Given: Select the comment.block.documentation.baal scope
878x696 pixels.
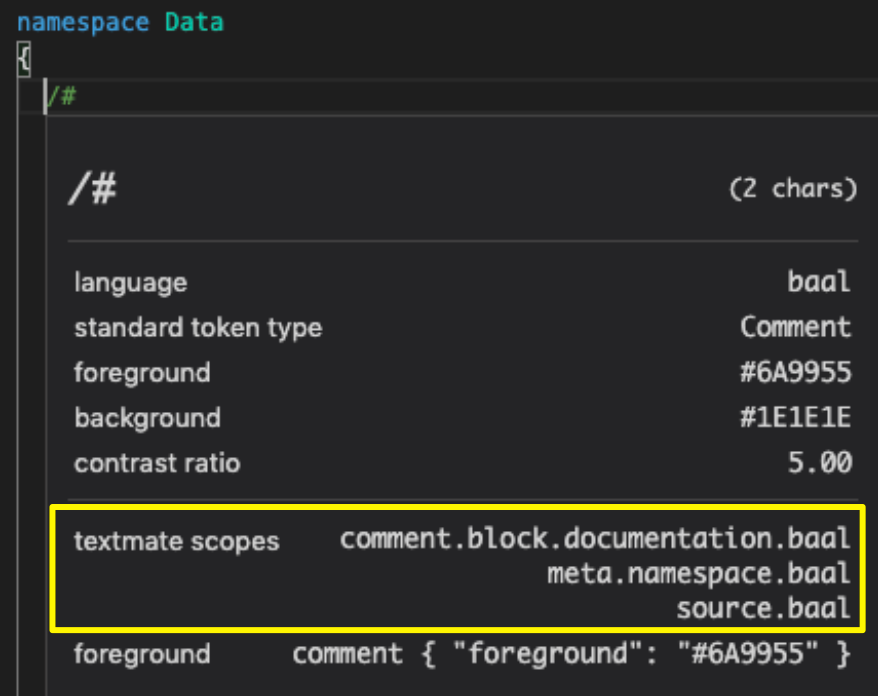Looking at the screenshot, I should [595, 539].
